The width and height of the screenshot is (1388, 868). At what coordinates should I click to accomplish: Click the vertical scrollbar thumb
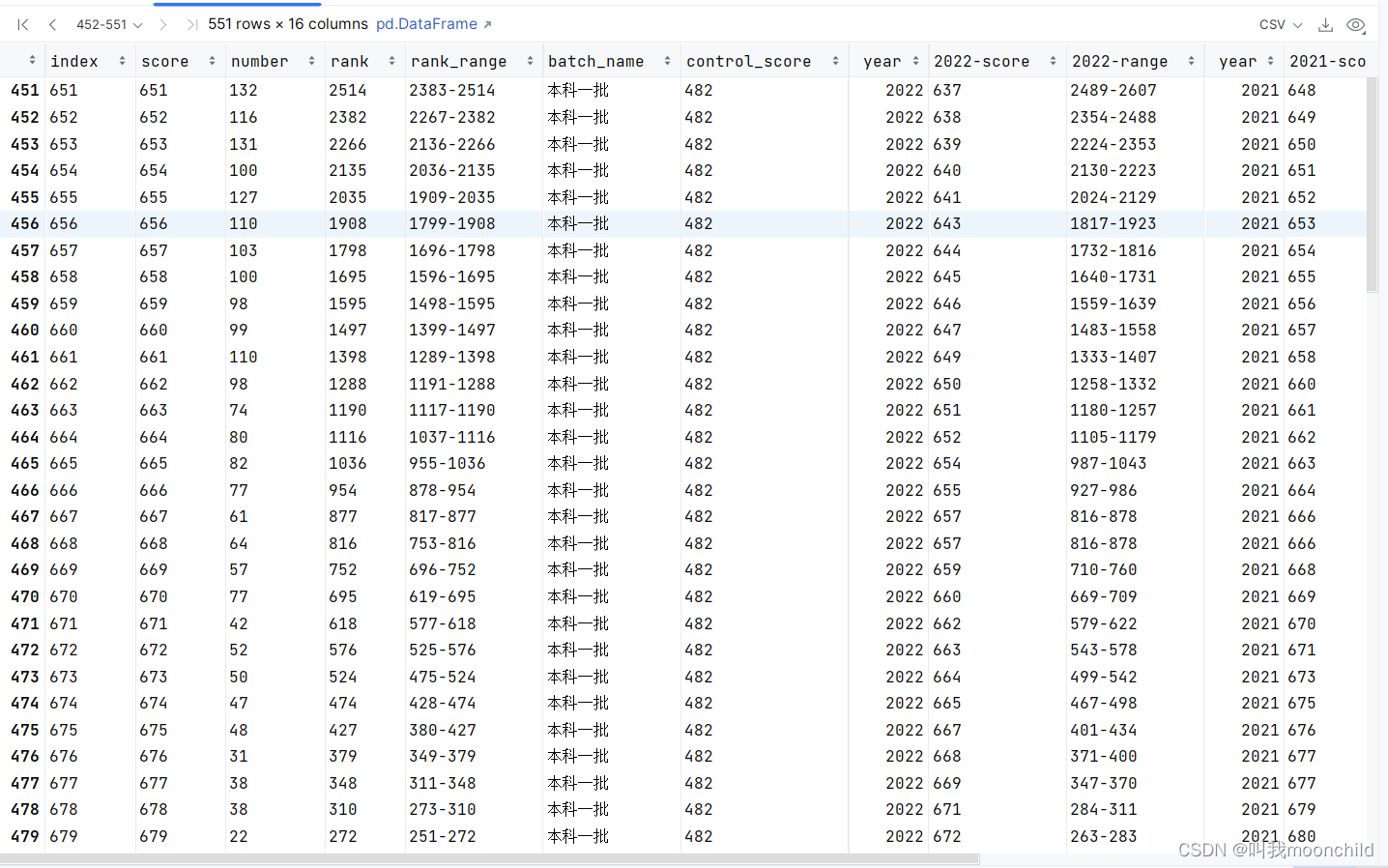pyautogui.click(x=1373, y=185)
